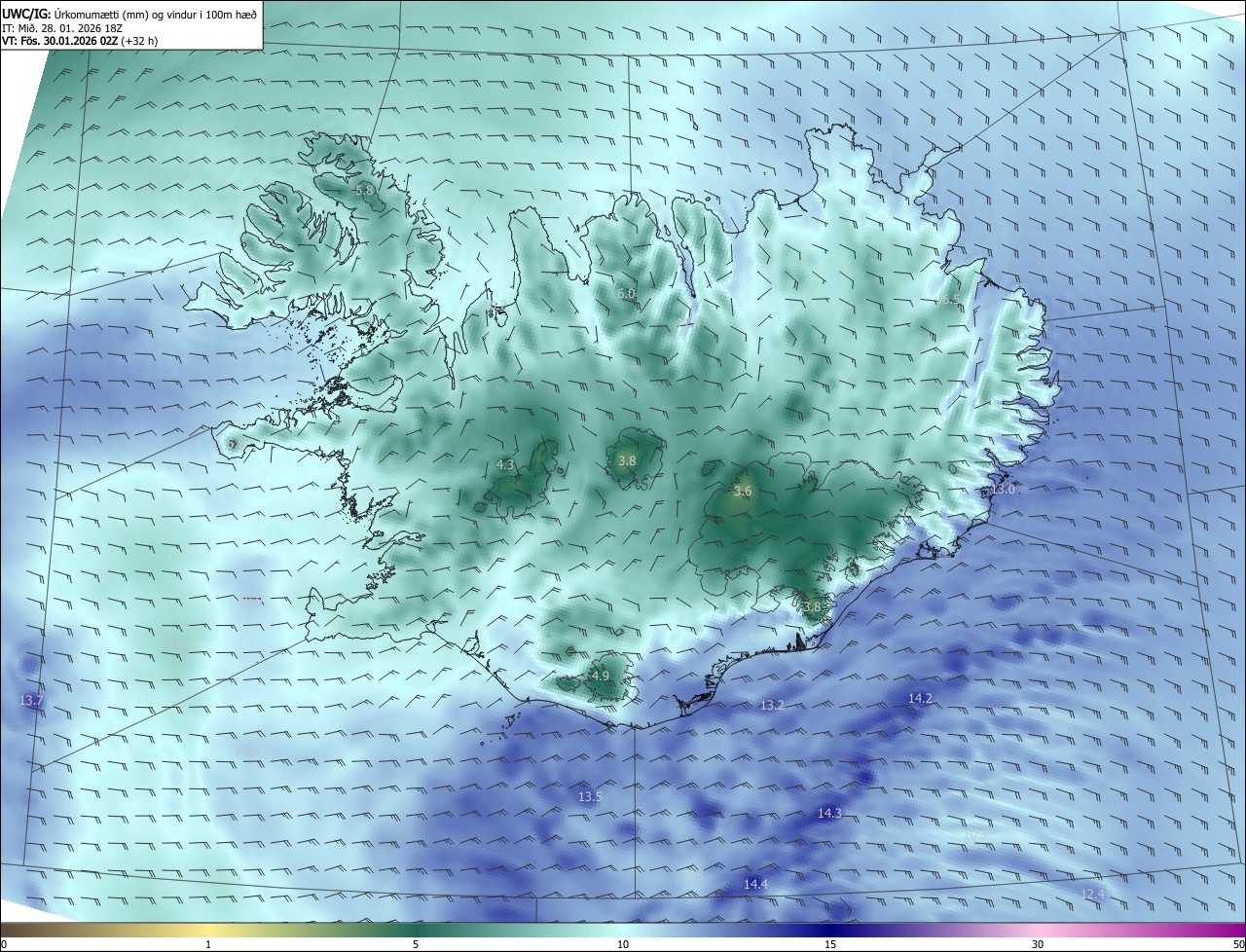The width and height of the screenshot is (1246, 952).
Task: Click the color scale tick label 30
Action: pos(1038,944)
